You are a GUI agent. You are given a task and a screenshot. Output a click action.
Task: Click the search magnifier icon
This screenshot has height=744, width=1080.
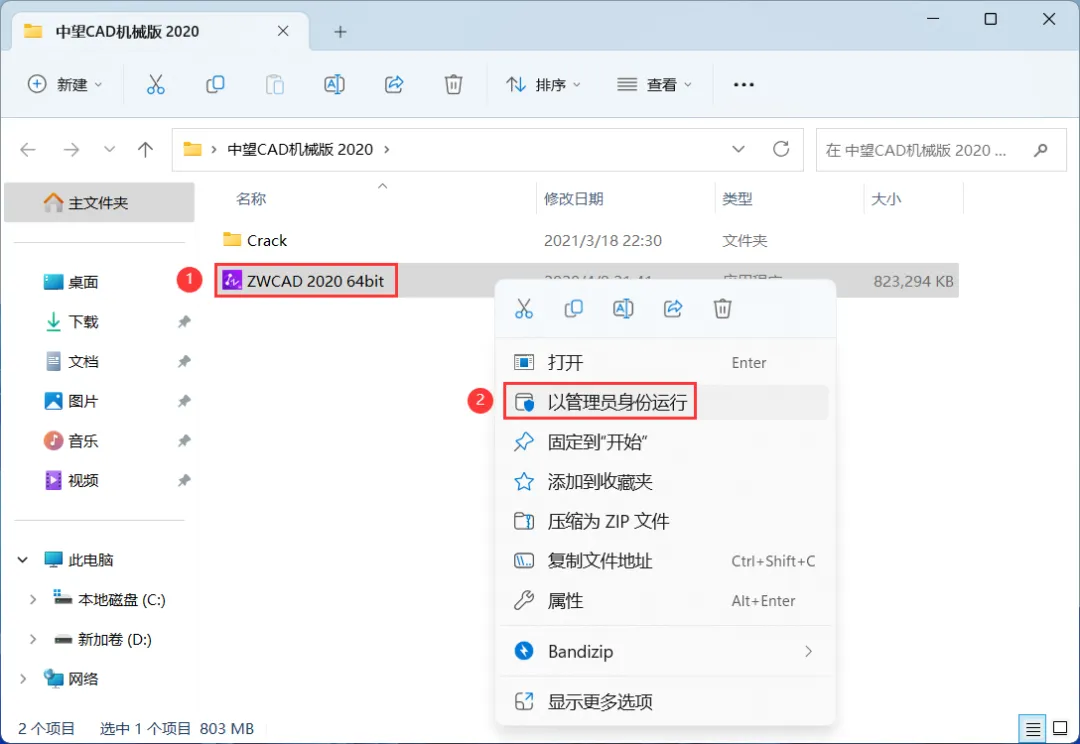[1041, 149]
